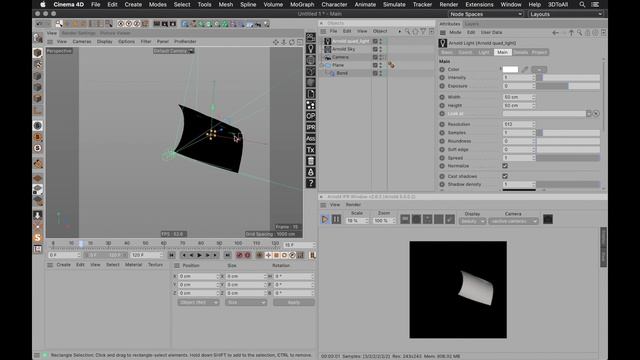This screenshot has width=640, height=360.
Task: Select the model mode cube icon
Action: pos(38,53)
